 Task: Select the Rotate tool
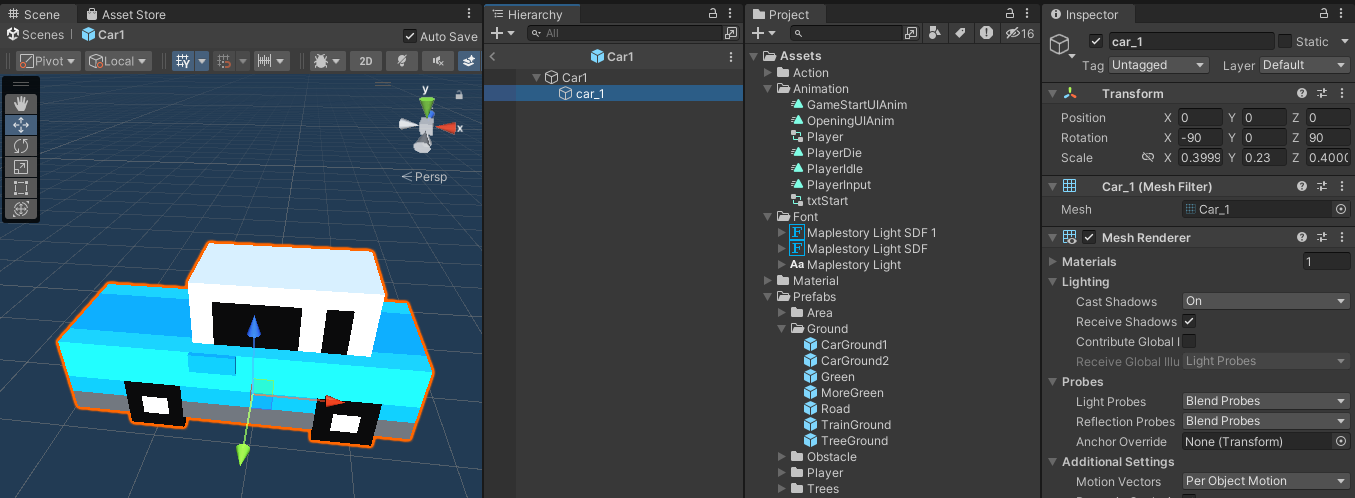click(x=21, y=146)
